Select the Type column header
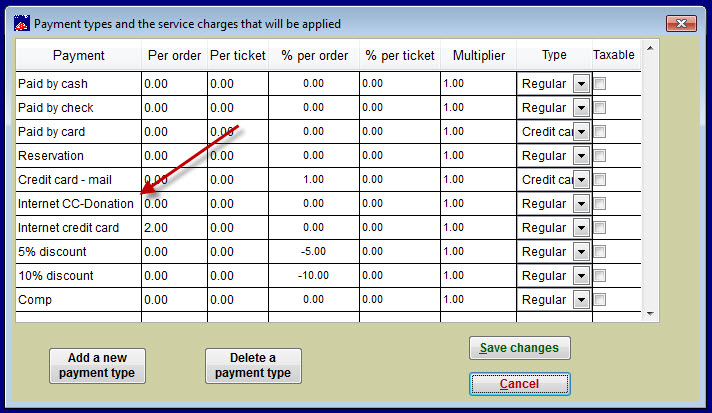Image resolution: width=712 pixels, height=413 pixels. coord(554,55)
